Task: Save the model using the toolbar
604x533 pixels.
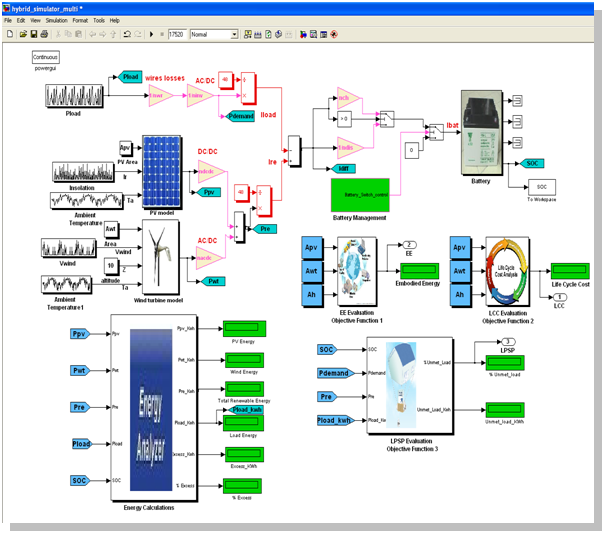Action: coord(33,34)
